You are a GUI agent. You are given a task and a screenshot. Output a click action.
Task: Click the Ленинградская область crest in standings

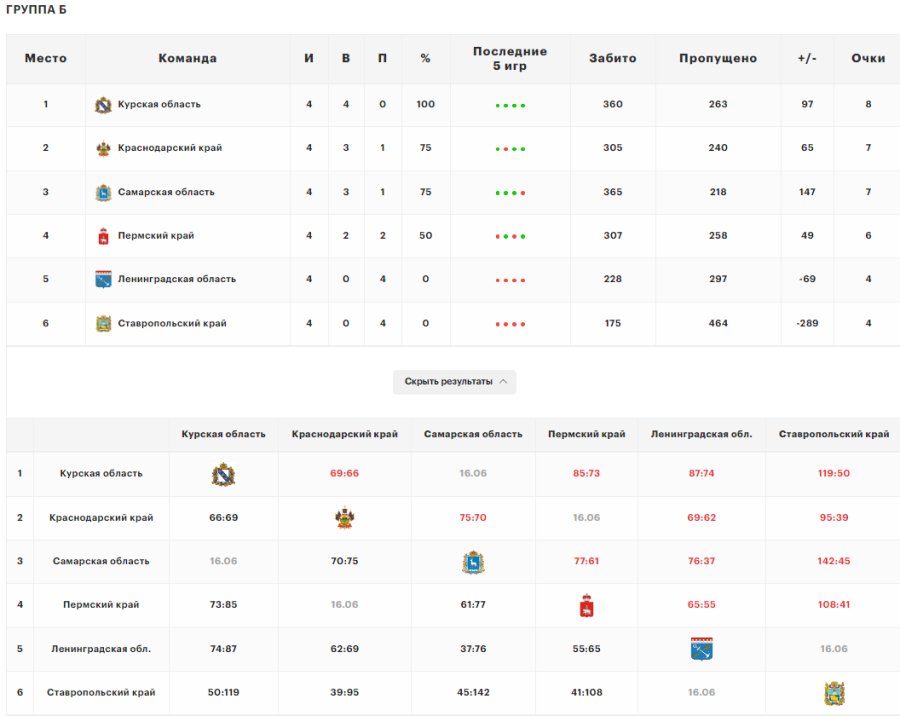(103, 280)
